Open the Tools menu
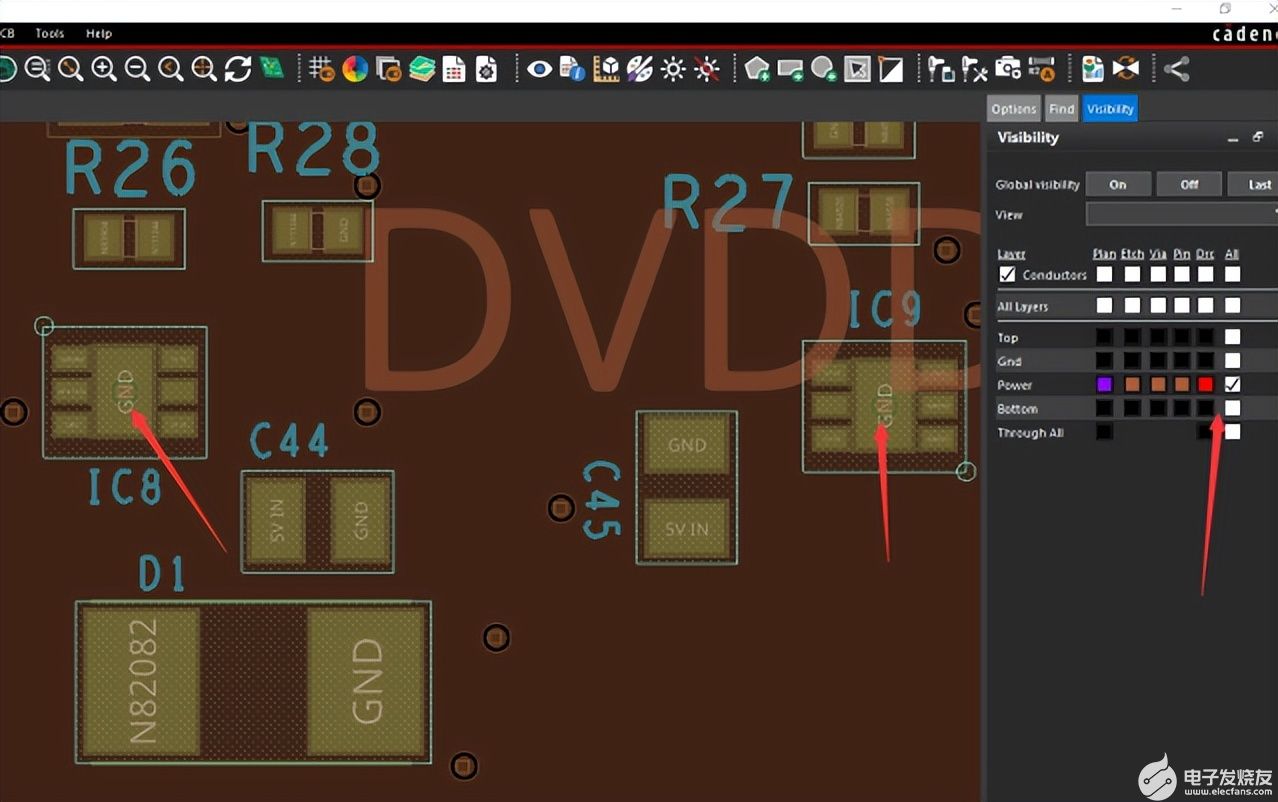The height and width of the screenshot is (802, 1278). (50, 33)
